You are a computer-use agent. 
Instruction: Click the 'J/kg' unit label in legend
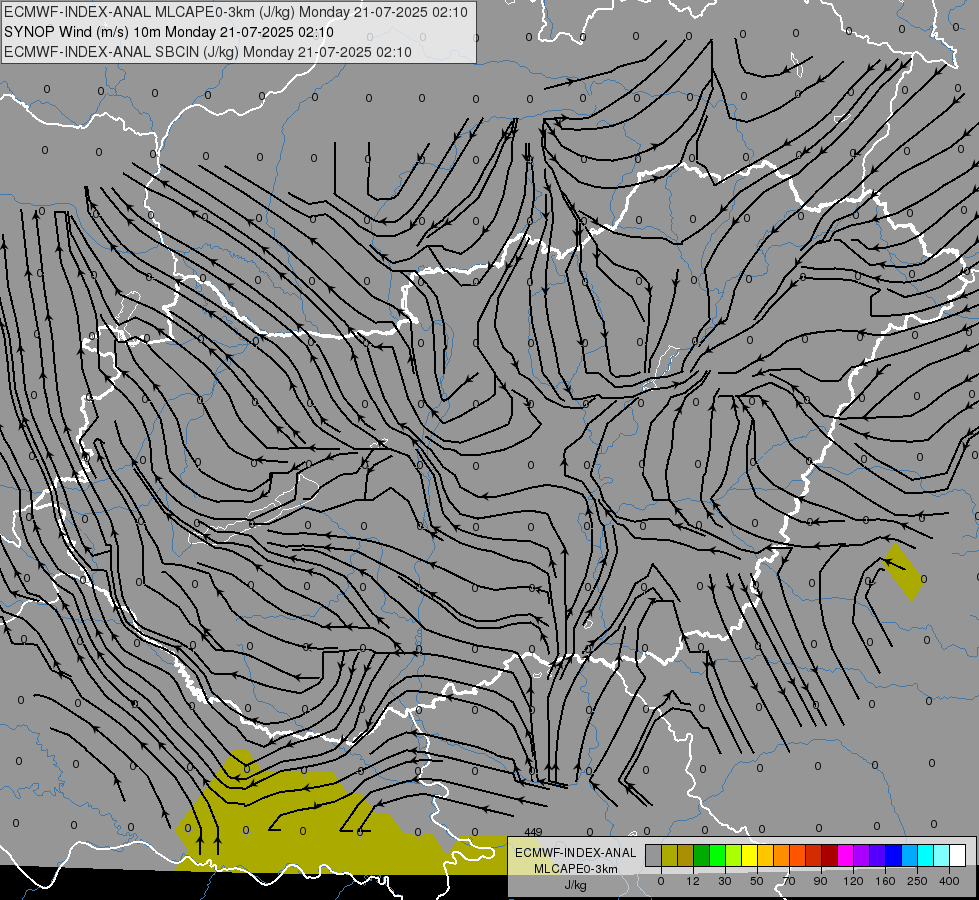click(x=575, y=885)
